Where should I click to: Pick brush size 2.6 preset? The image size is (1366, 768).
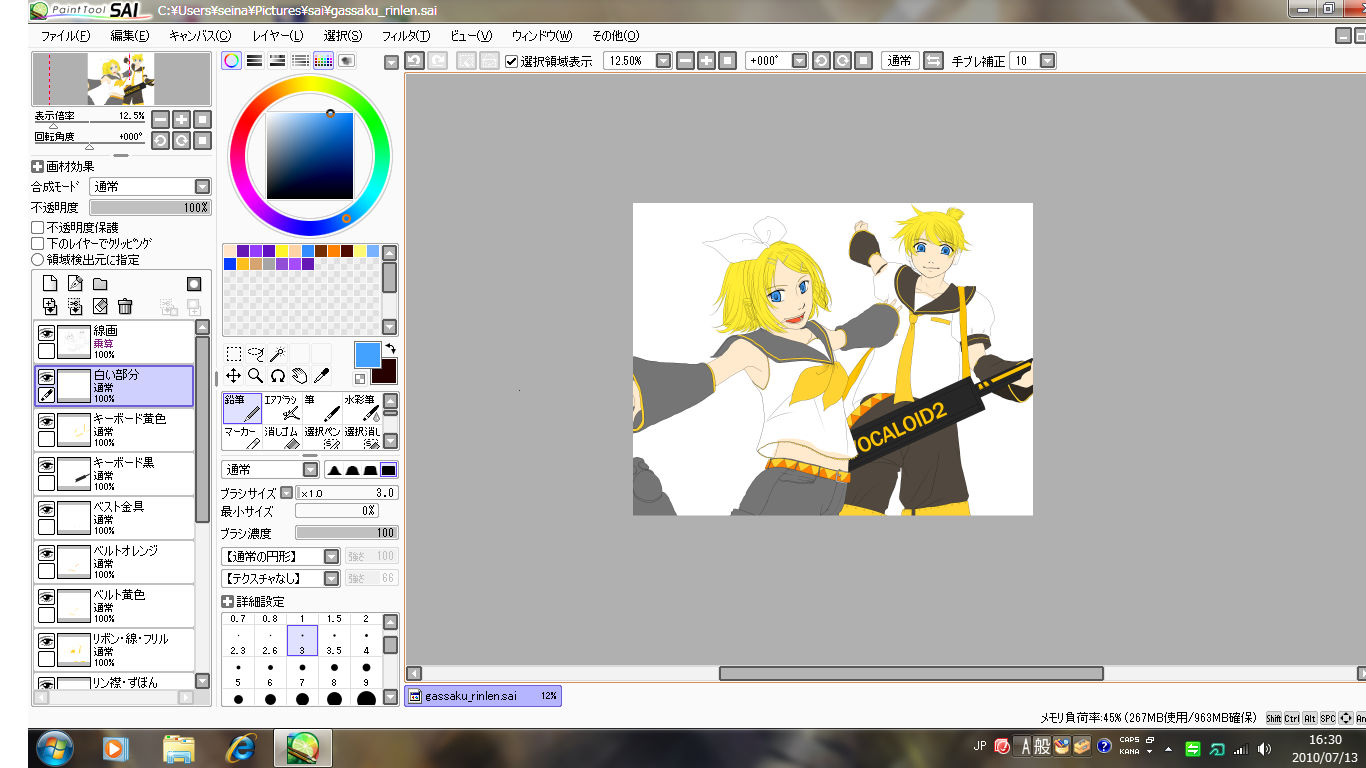[270, 643]
